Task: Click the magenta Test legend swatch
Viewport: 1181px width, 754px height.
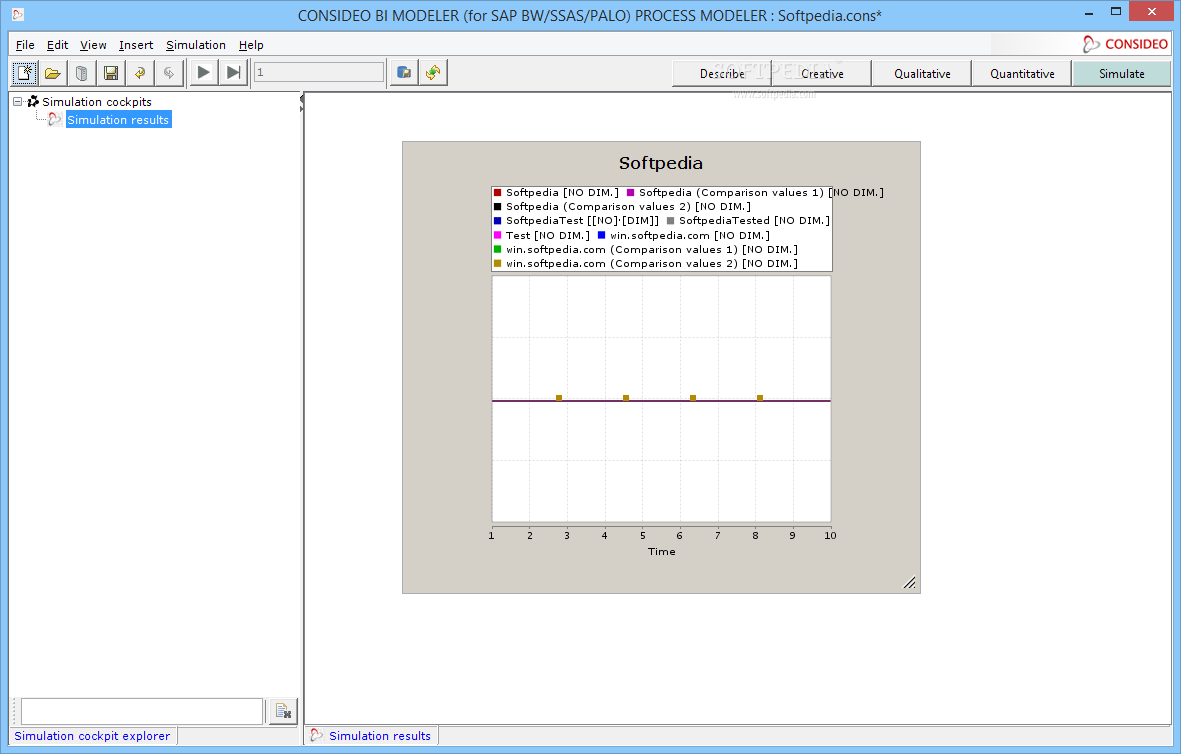Action: [x=497, y=235]
